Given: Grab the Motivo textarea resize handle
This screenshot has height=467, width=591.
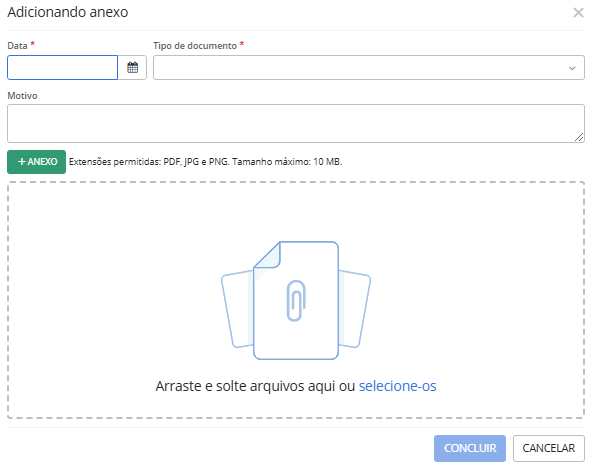Looking at the screenshot, I should (x=579, y=138).
